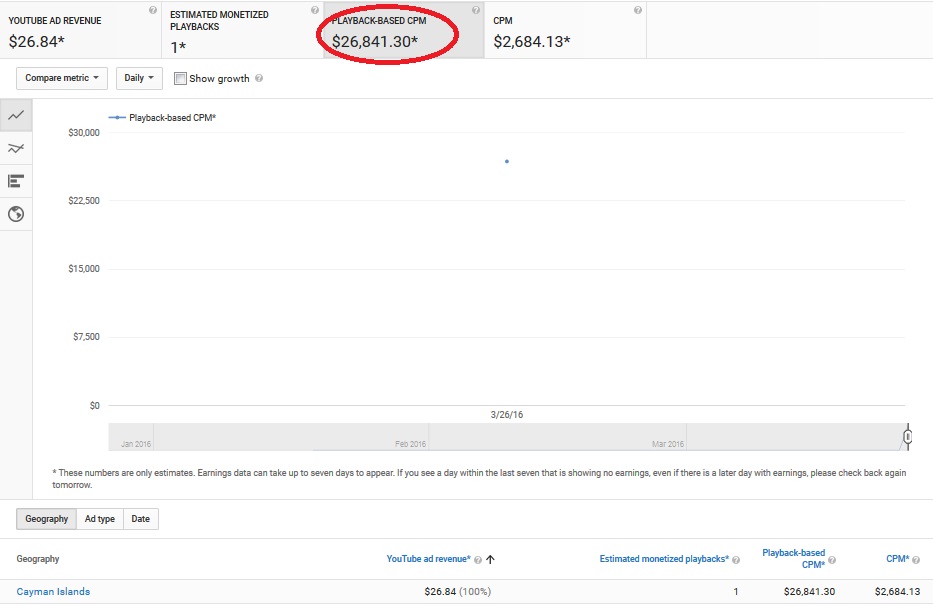Open the Compare metric dropdown

62,78
